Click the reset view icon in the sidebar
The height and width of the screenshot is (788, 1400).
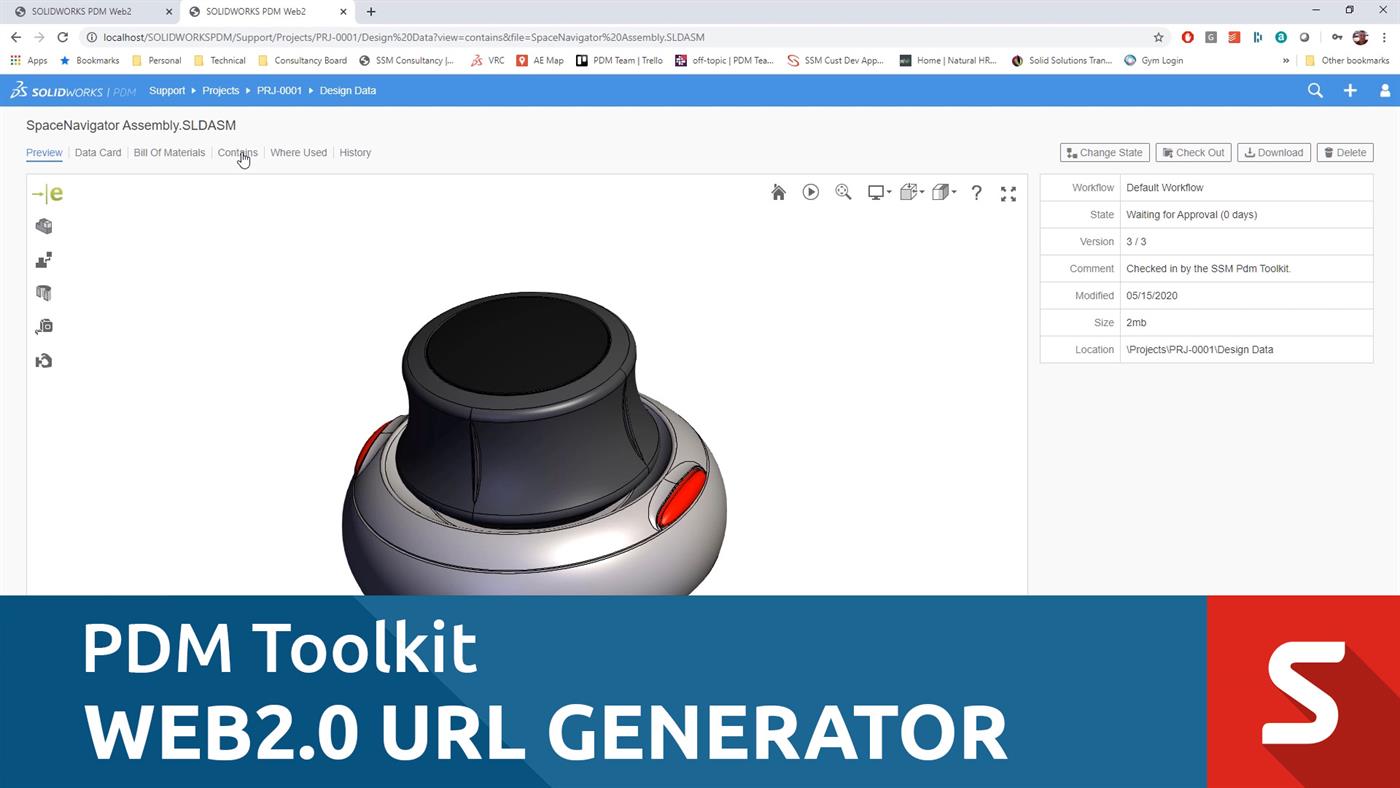coord(43,360)
